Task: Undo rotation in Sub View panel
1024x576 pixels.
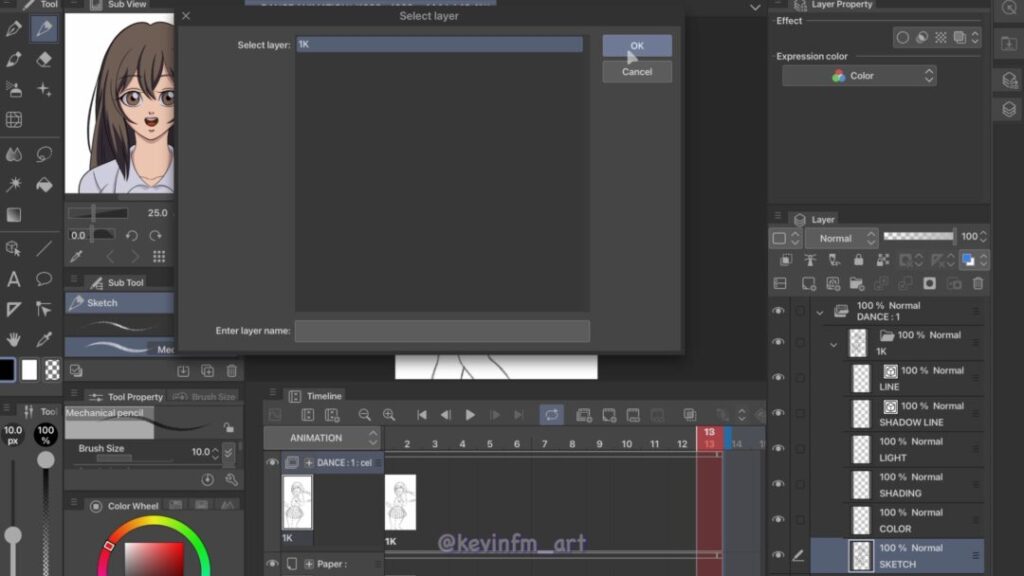Action: (131, 236)
